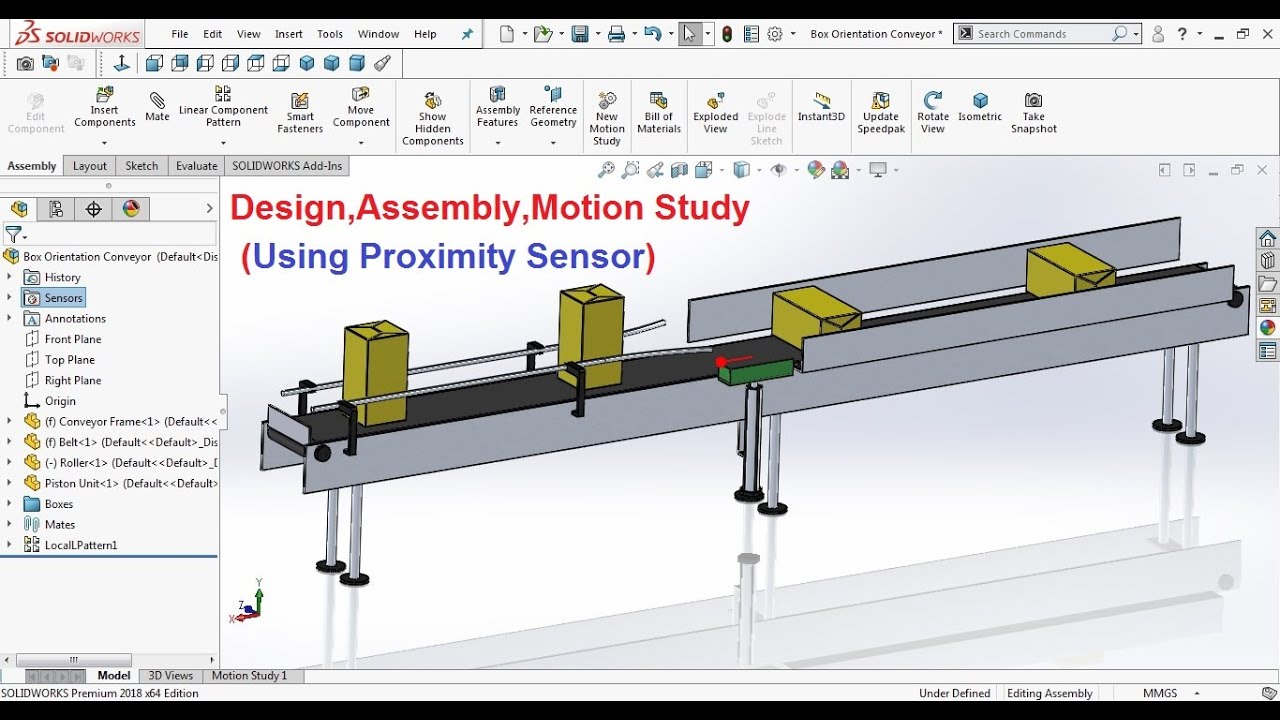The image size is (1280, 720).
Task: Switch to the 3D Views tab
Action: pyautogui.click(x=171, y=676)
